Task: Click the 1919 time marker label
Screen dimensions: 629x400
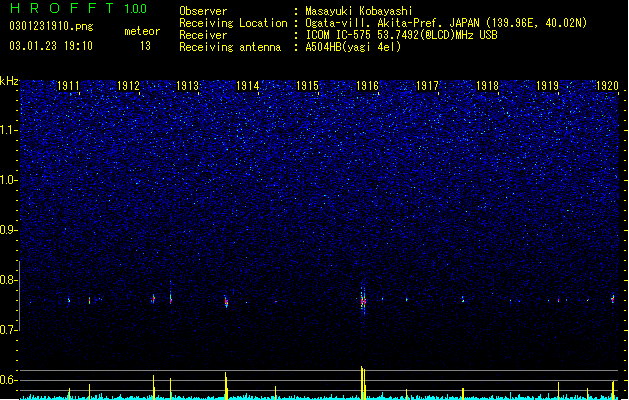Action: (547, 86)
